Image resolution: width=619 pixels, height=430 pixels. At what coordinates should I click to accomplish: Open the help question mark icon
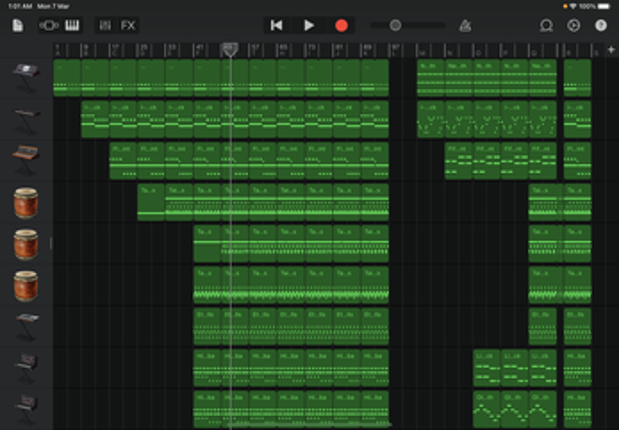(x=600, y=25)
